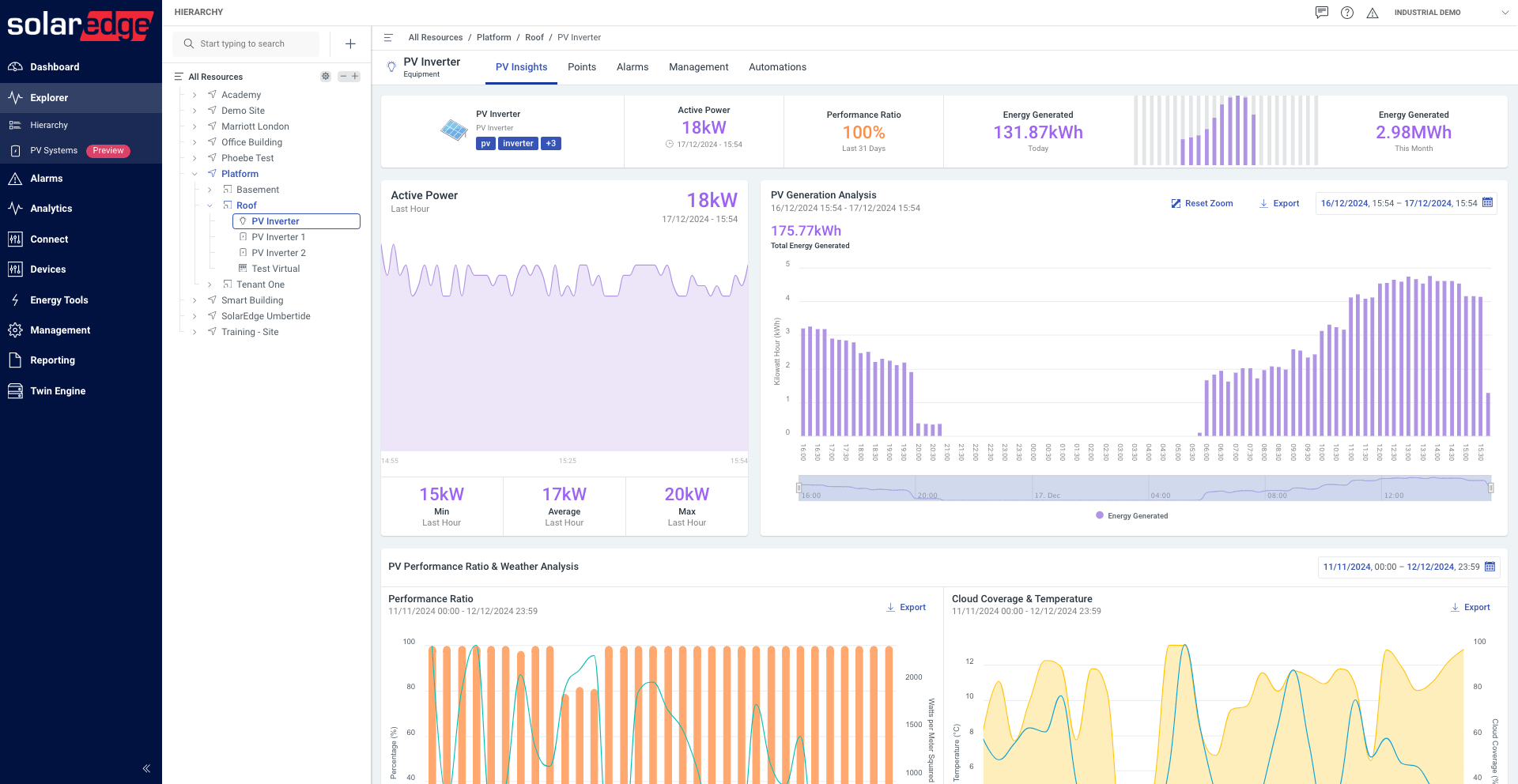
Task: Click the plus button next to search
Action: pos(350,44)
